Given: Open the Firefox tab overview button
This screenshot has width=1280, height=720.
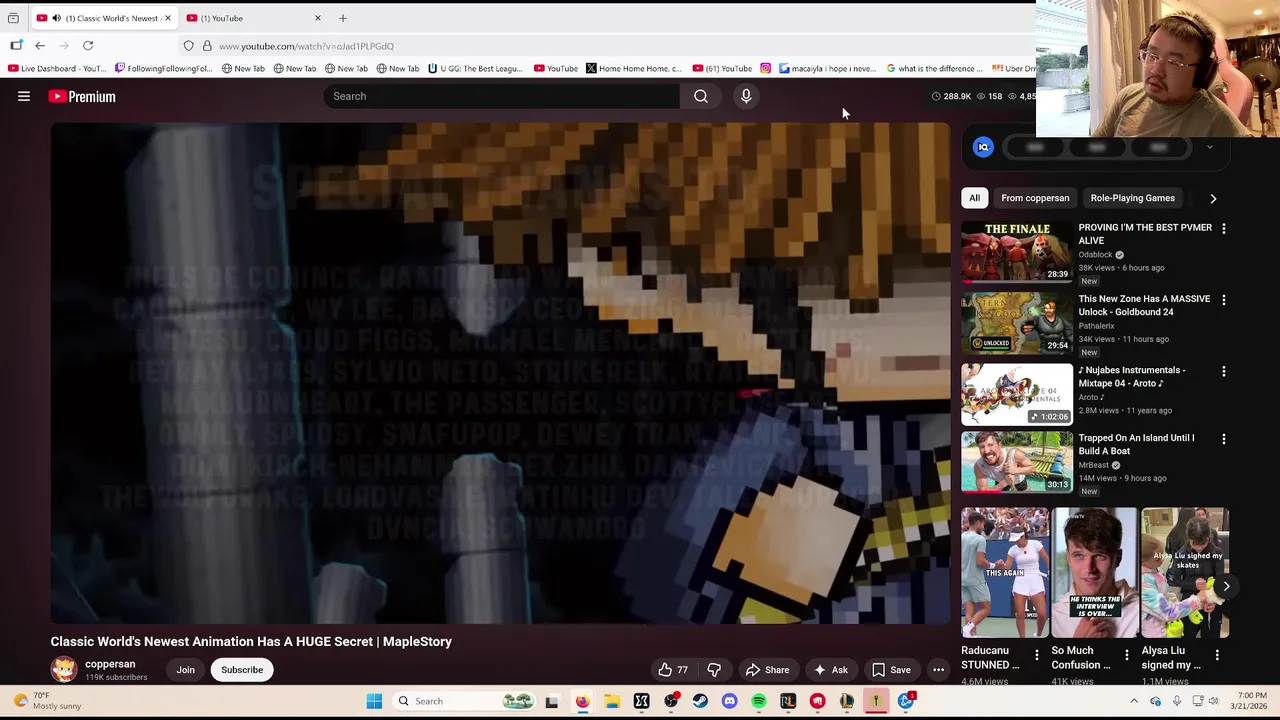Looking at the screenshot, I should tap(13, 18).
